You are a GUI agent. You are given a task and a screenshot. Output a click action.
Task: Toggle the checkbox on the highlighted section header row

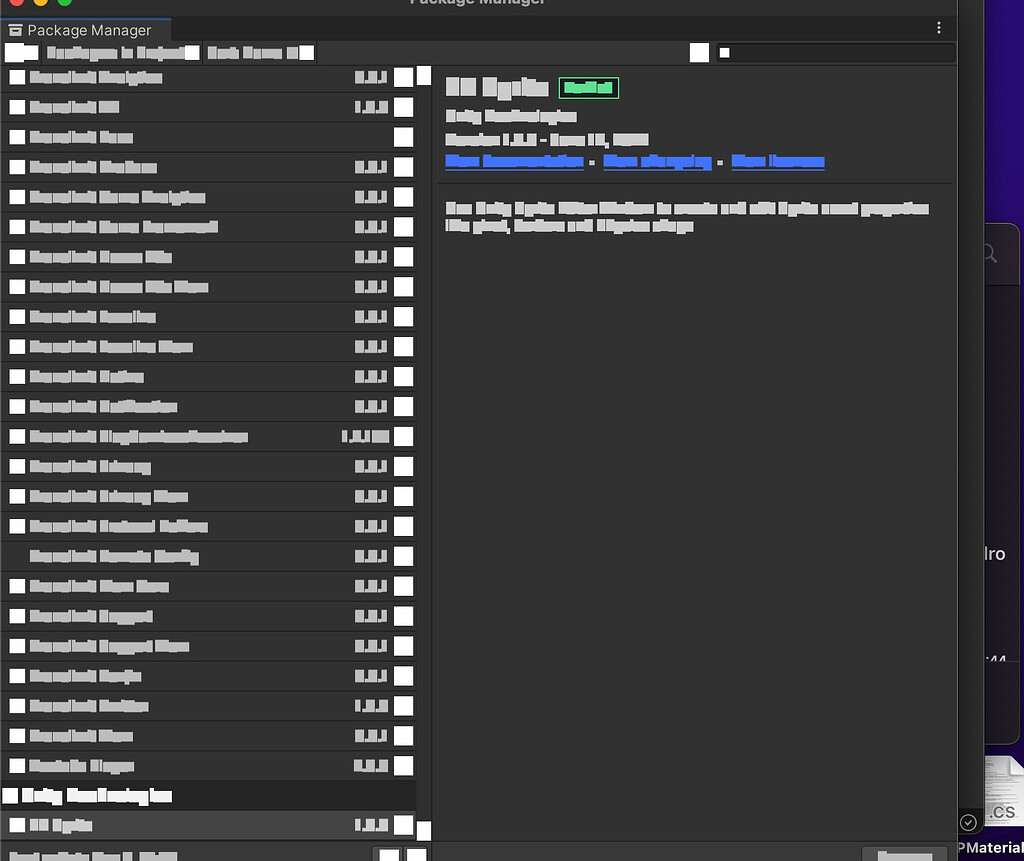click(x=12, y=795)
